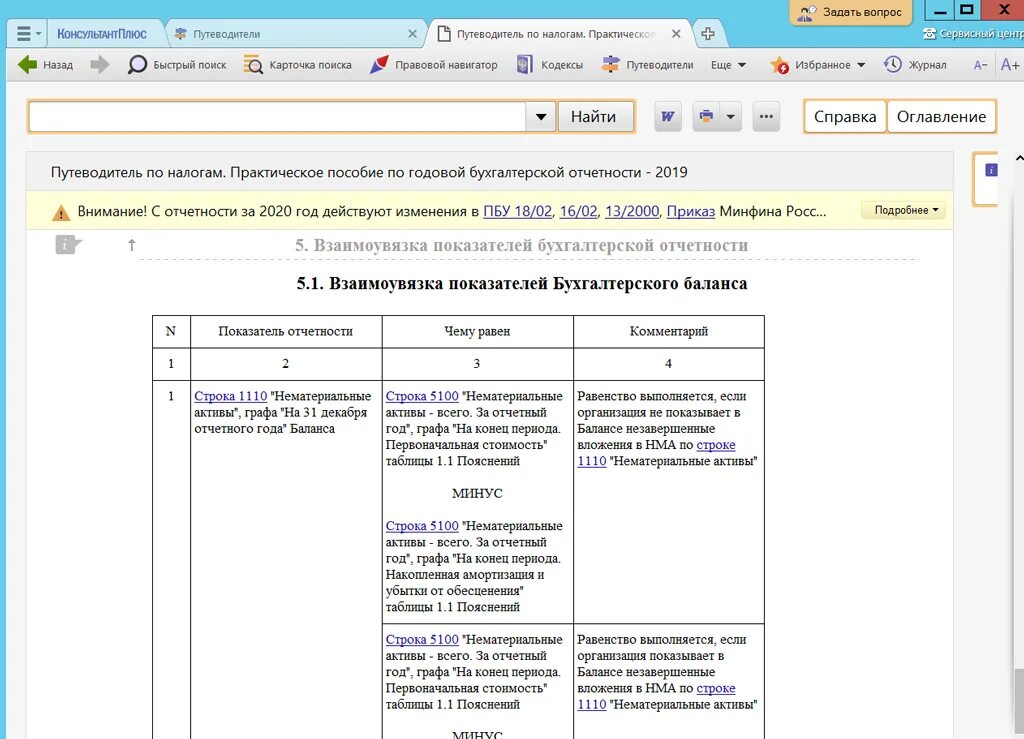Image resolution: width=1024 pixels, height=739 pixels.
Task: Open the ПБУ 18/02 link
Action: point(517,212)
